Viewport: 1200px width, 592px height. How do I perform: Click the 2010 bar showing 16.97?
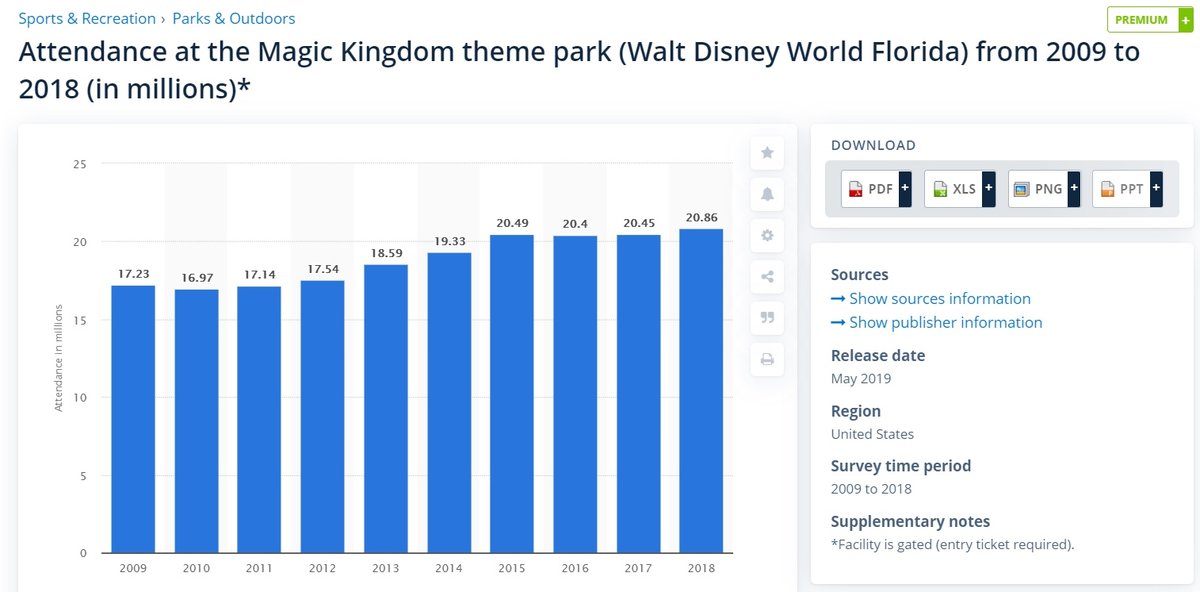click(x=196, y=421)
